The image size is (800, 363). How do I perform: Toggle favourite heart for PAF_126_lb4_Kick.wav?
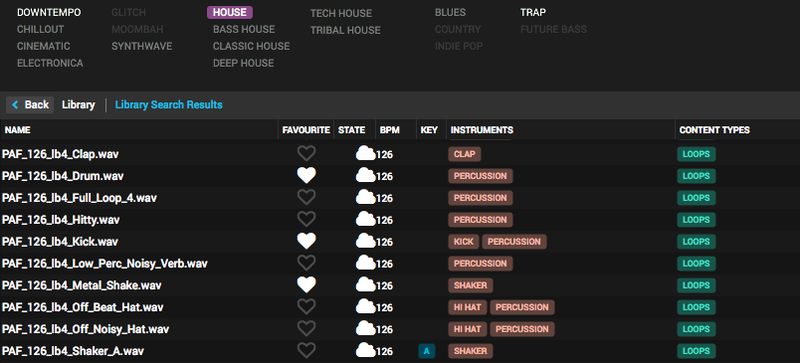tap(306, 241)
